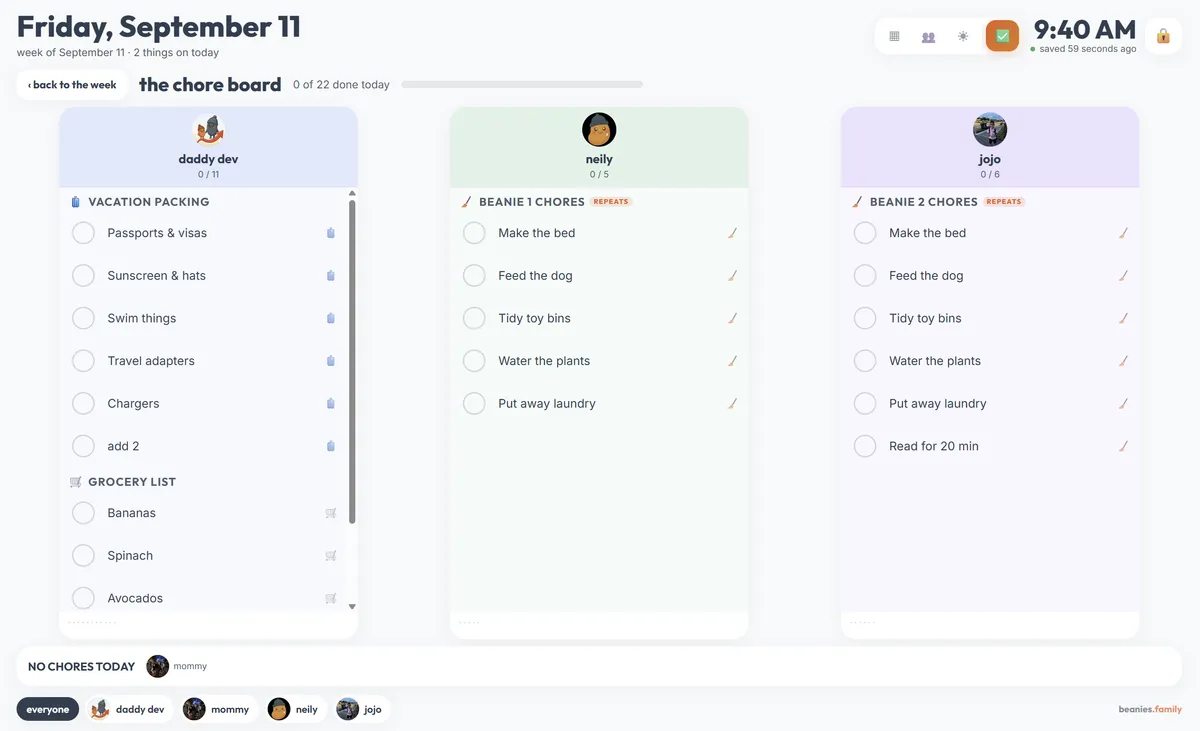The image size is (1200, 731).
Task: Click the scrollbar down arrow in daddy dev list
Action: click(352, 606)
